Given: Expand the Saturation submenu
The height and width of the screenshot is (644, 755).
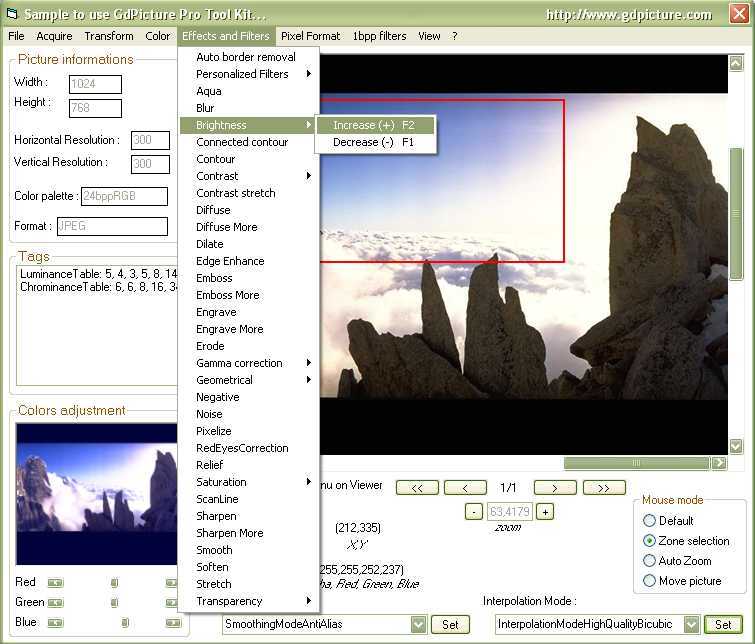Looking at the screenshot, I should (x=249, y=482).
